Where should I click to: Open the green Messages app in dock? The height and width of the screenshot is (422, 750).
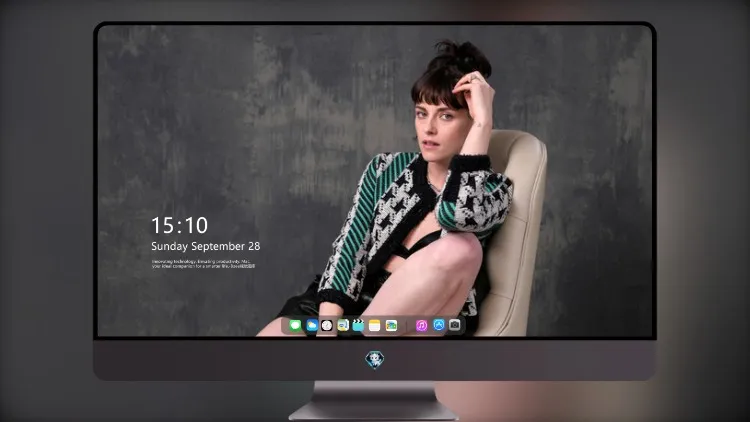pyautogui.click(x=295, y=325)
